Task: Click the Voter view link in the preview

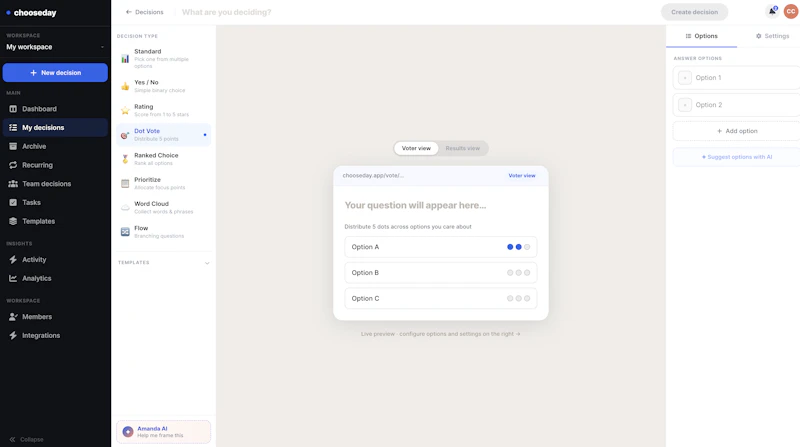Action: [521, 176]
